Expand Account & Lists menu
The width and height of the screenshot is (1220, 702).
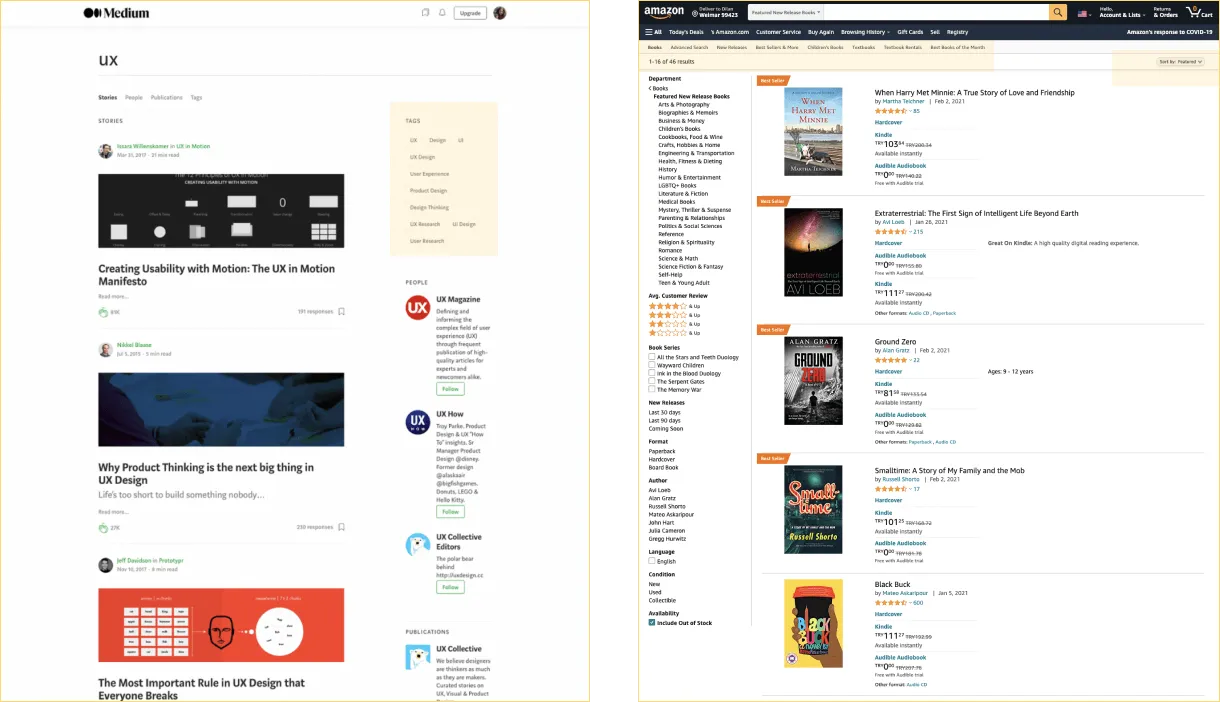[x=1121, y=12]
